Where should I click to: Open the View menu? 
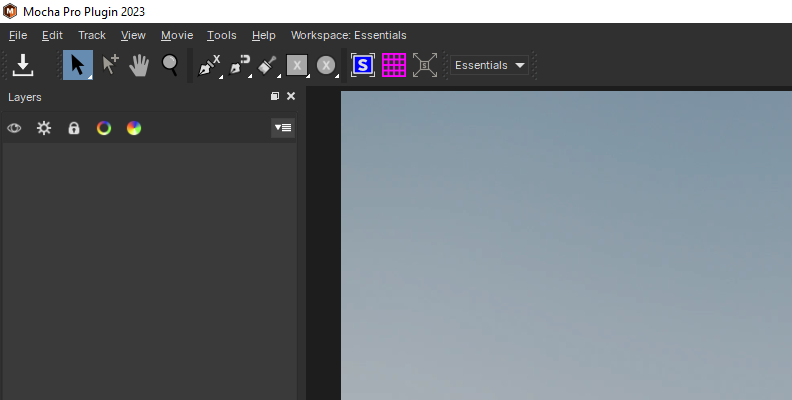tap(133, 35)
